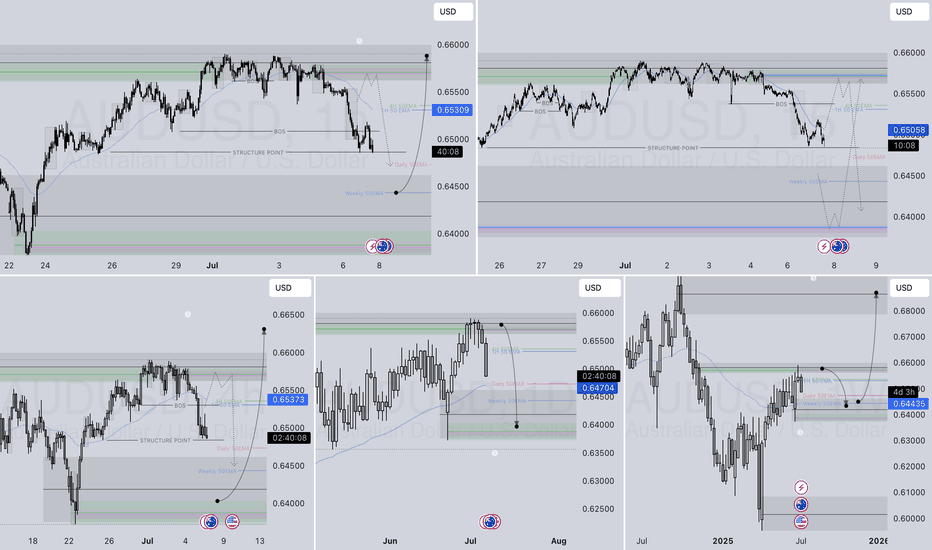
Task: Select the current price label 0.64704
Action: (x=598, y=388)
